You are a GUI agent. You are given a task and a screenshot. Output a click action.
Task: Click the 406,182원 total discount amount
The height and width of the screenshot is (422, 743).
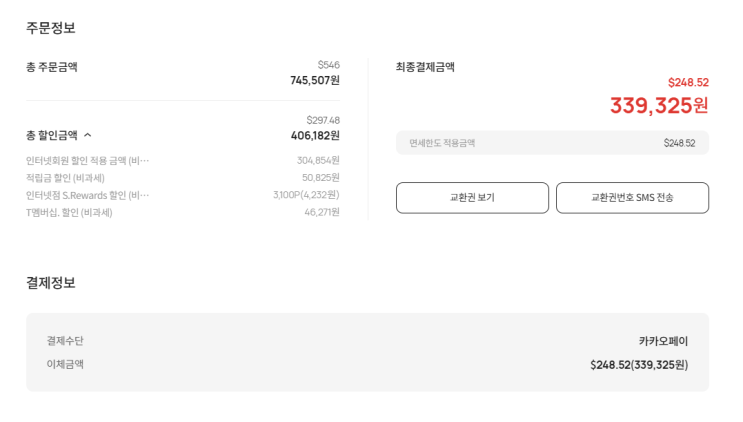tap(314, 136)
